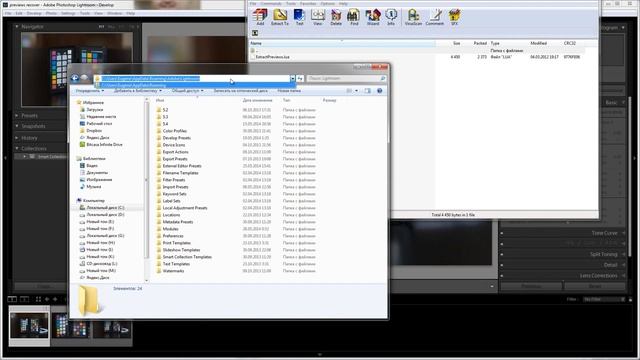Click the Find icon in WinRAR toolbar
The height and width of the screenshot is (360, 640).
pos(353,16)
